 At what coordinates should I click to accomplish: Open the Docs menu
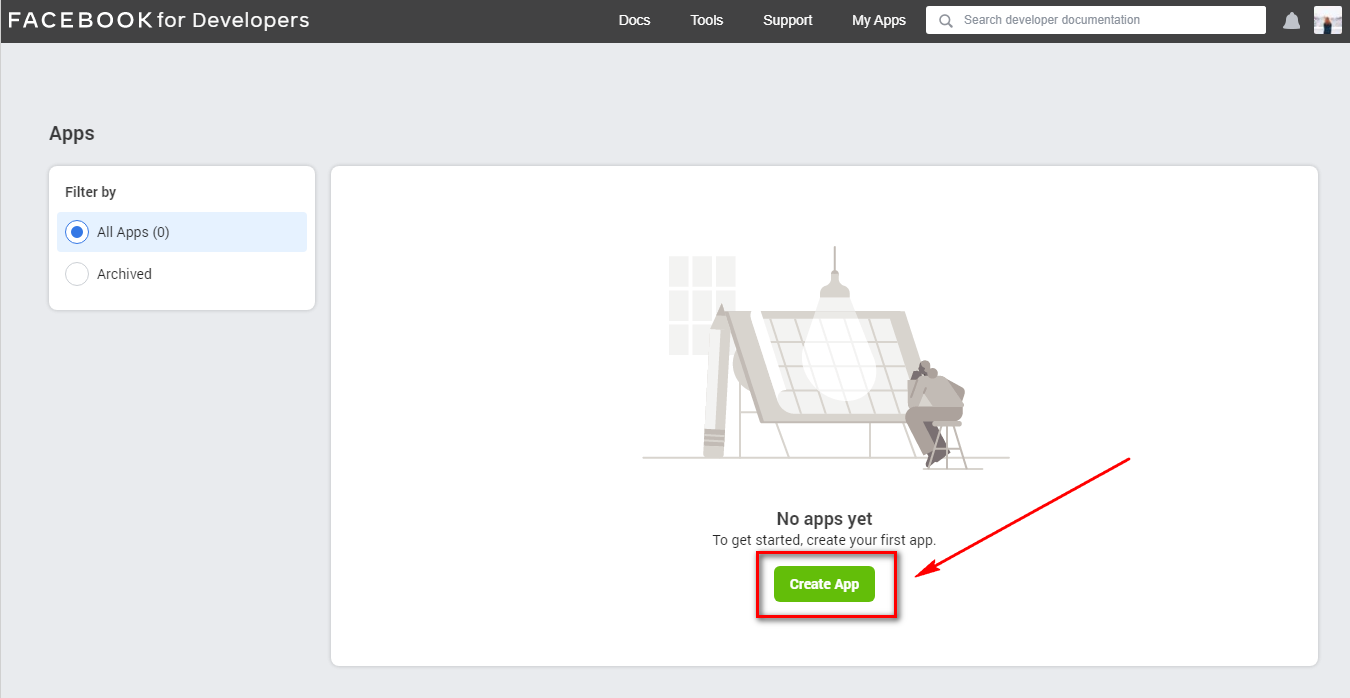634,20
